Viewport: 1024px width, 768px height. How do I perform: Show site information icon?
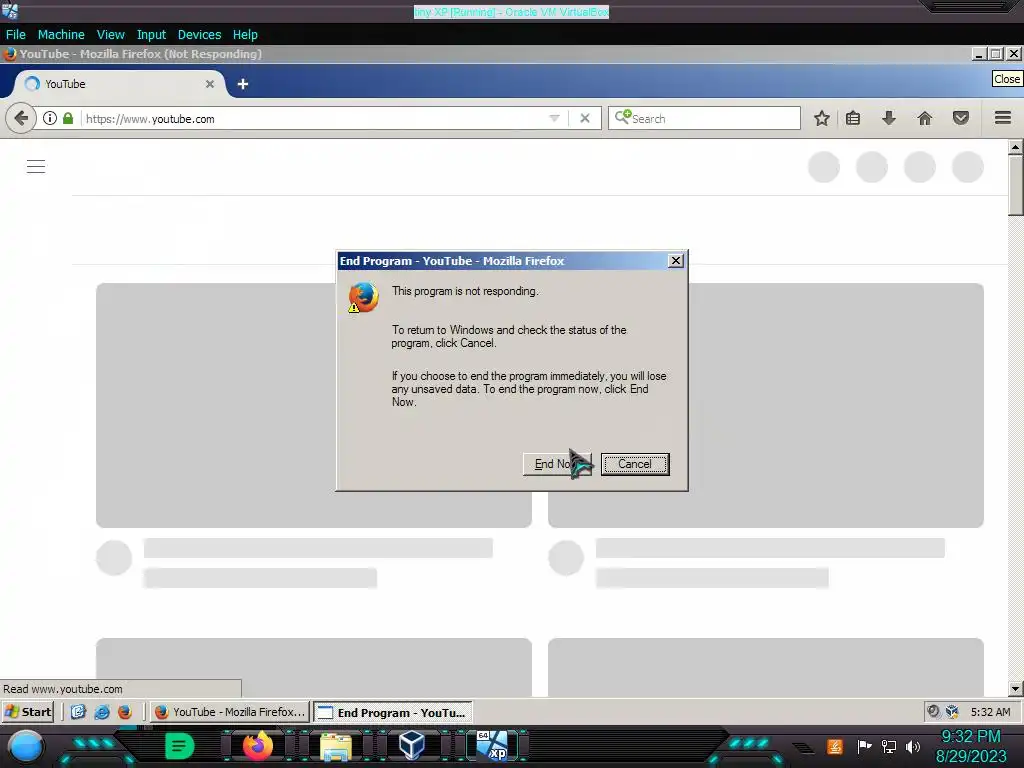(x=50, y=118)
